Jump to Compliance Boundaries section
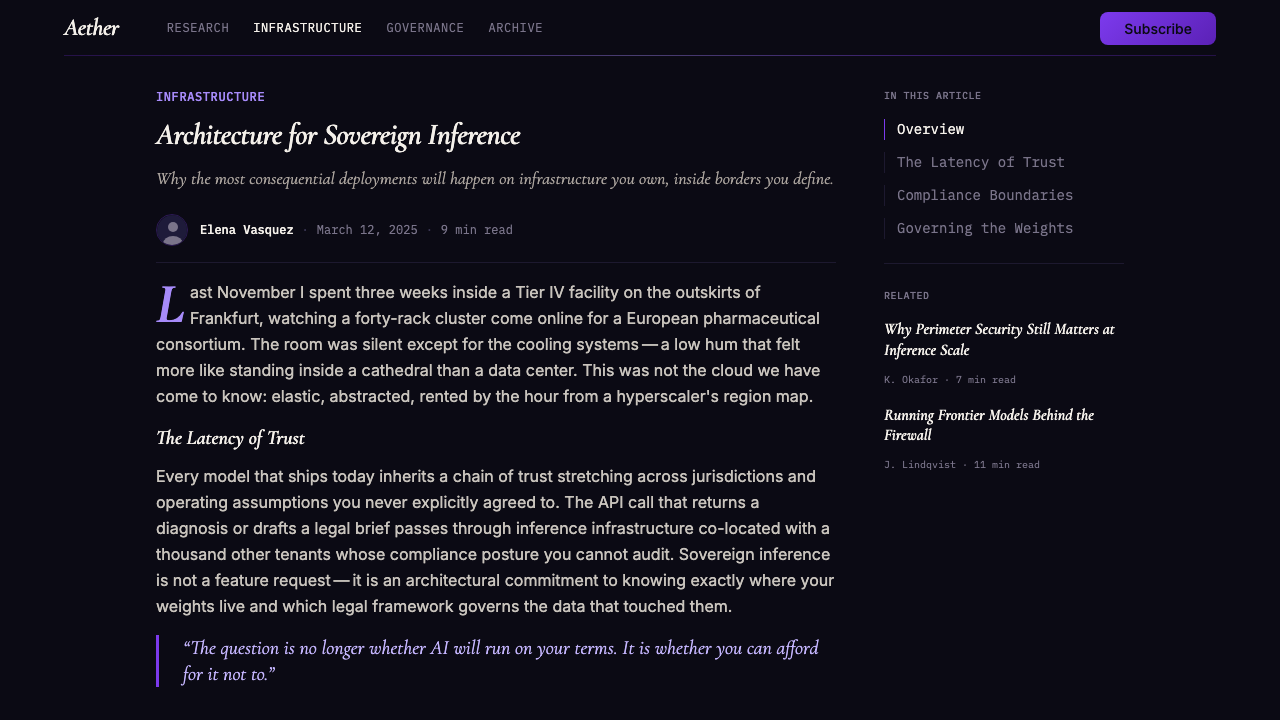This screenshot has height=720, width=1280. coord(985,195)
